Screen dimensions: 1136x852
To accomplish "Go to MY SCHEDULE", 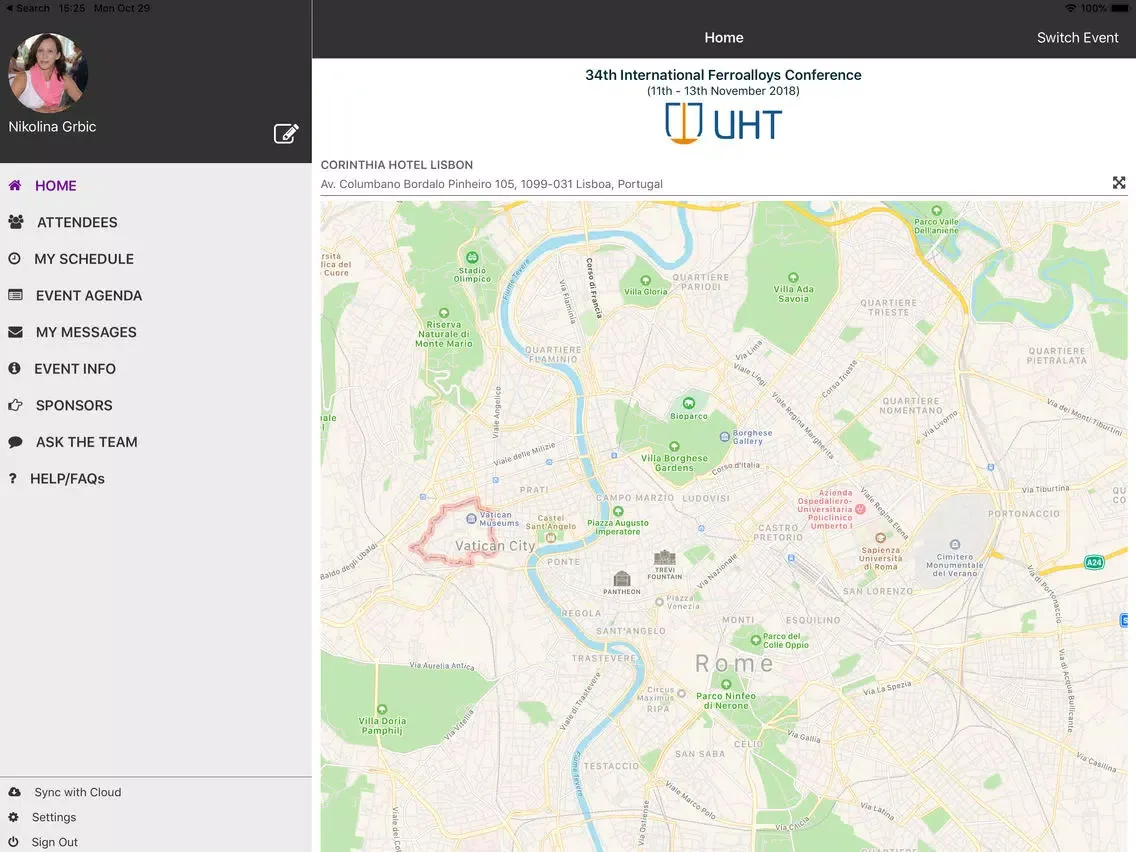I will [x=84, y=259].
